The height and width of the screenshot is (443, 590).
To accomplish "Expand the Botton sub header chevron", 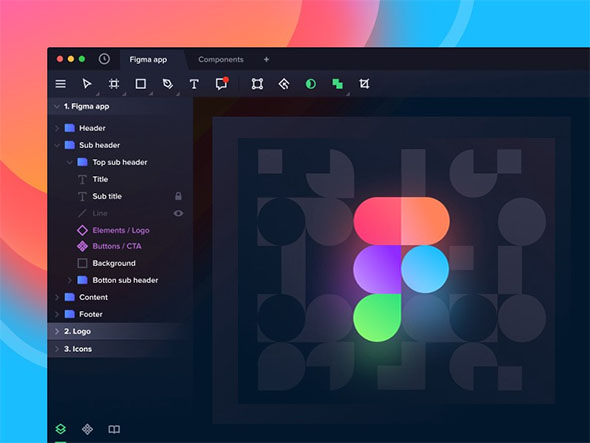I will click(70, 280).
